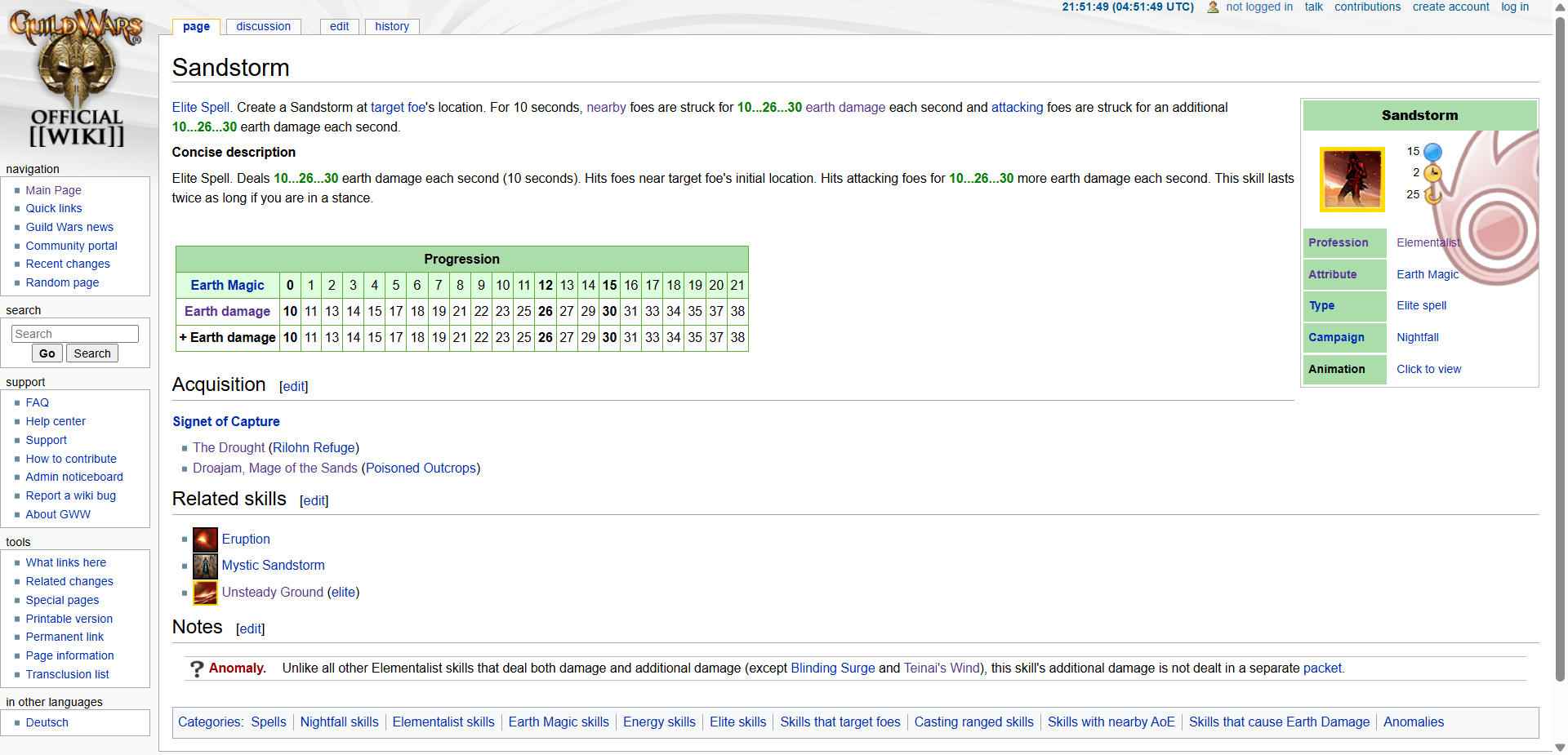Click the Go button
Image resolution: width=1568 pixels, height=755 pixels.
[47, 353]
